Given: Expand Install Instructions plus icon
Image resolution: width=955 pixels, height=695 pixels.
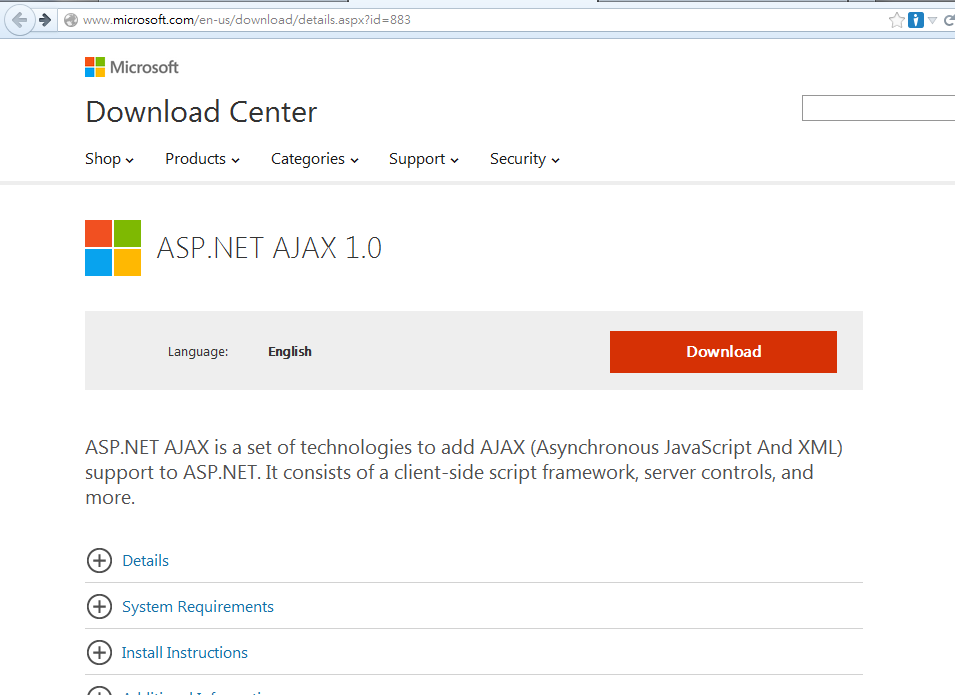Looking at the screenshot, I should coord(99,652).
